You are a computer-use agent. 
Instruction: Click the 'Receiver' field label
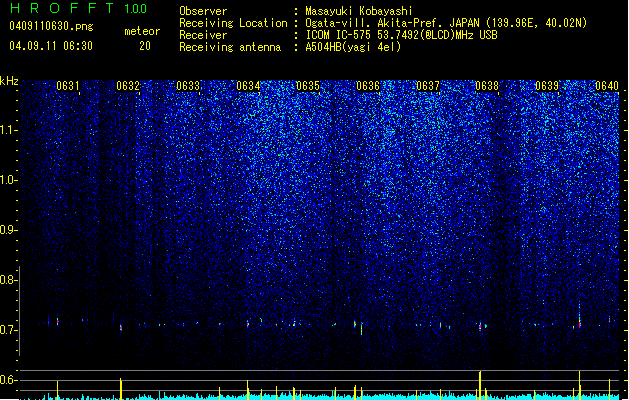[203, 35]
